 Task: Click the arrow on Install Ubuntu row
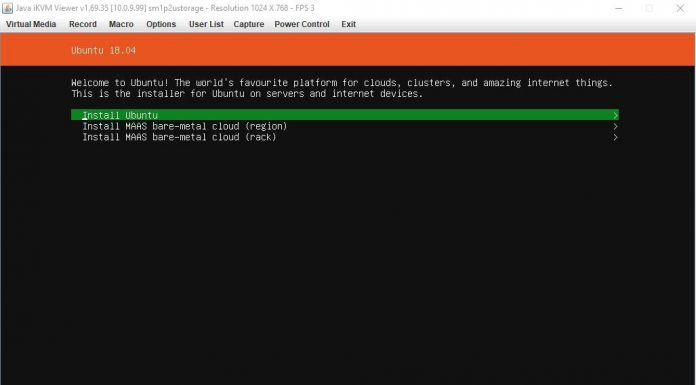615,115
